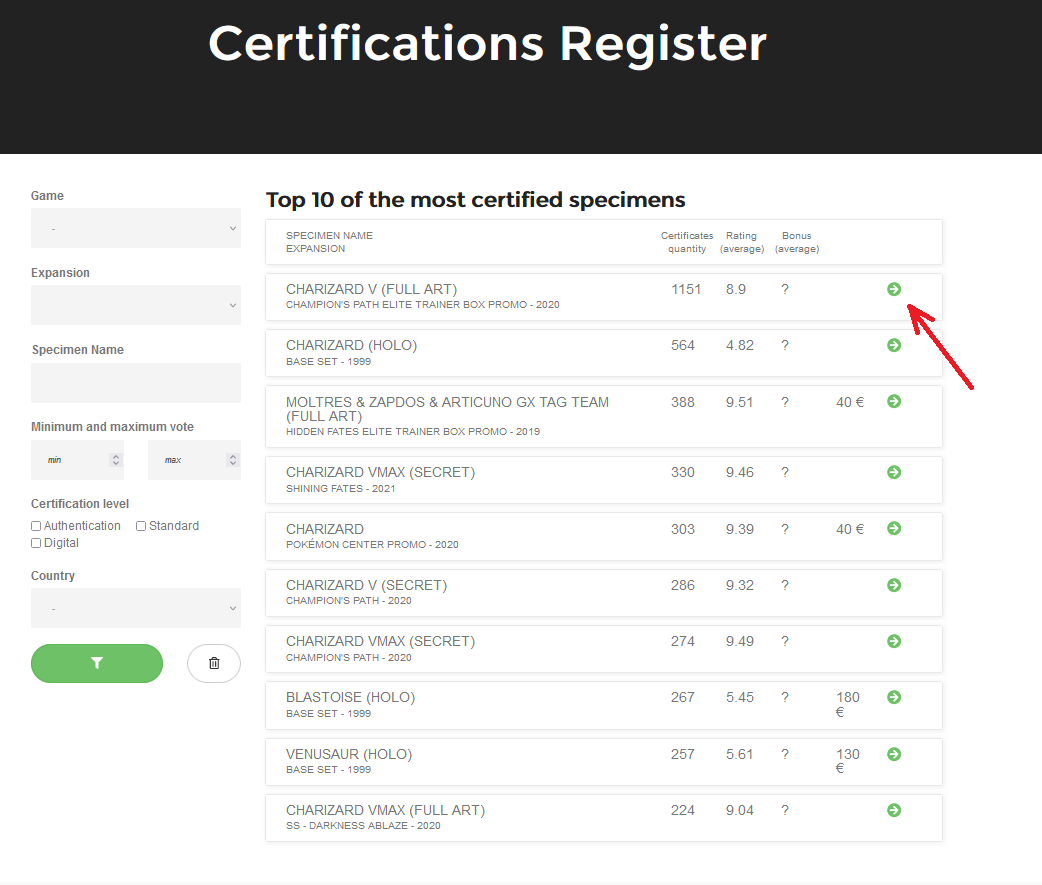The image size is (1042, 885).
Task: Click specimen name VENUSAUR (HOLO)
Action: [349, 754]
